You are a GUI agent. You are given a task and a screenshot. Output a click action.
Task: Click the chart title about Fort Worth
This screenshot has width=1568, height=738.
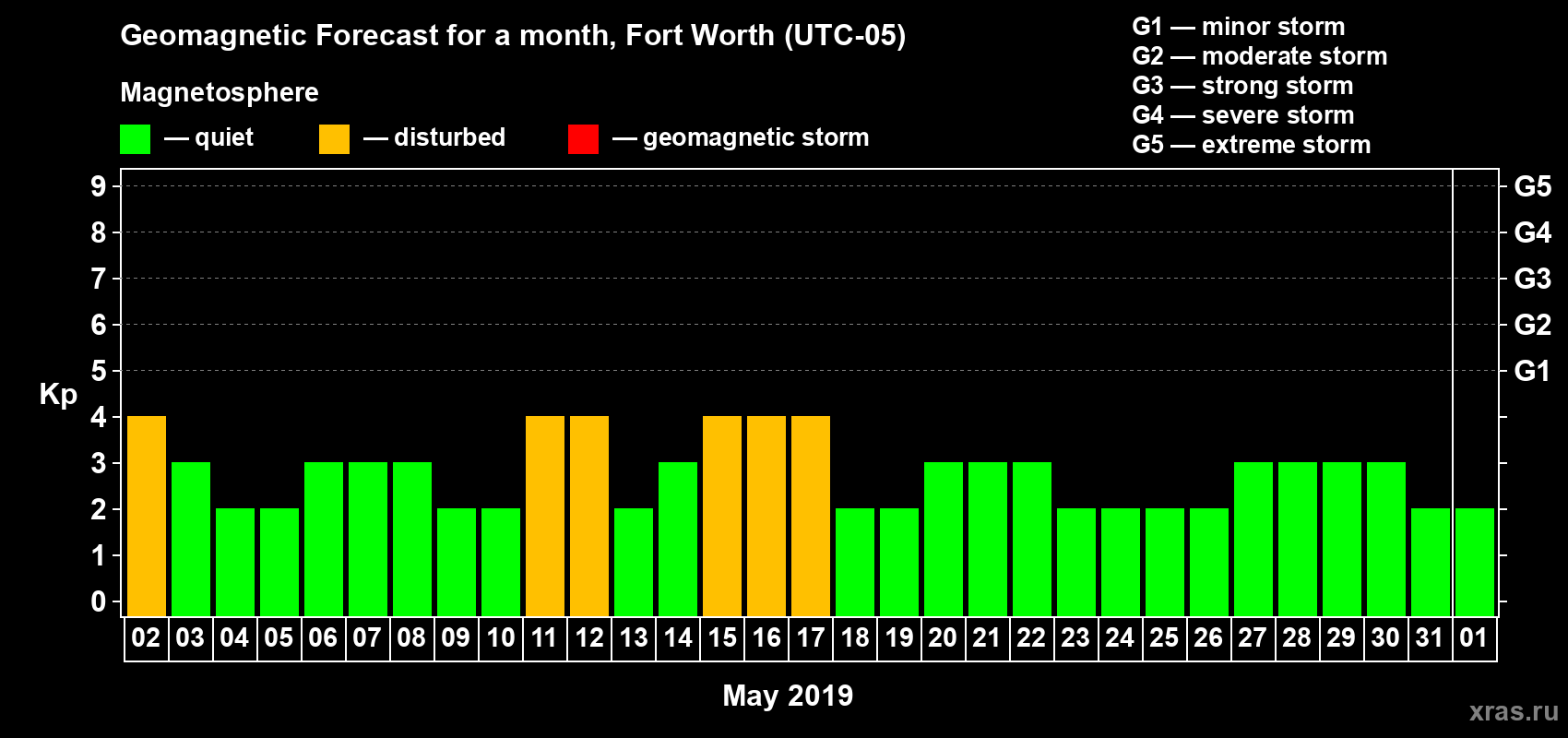tap(513, 36)
